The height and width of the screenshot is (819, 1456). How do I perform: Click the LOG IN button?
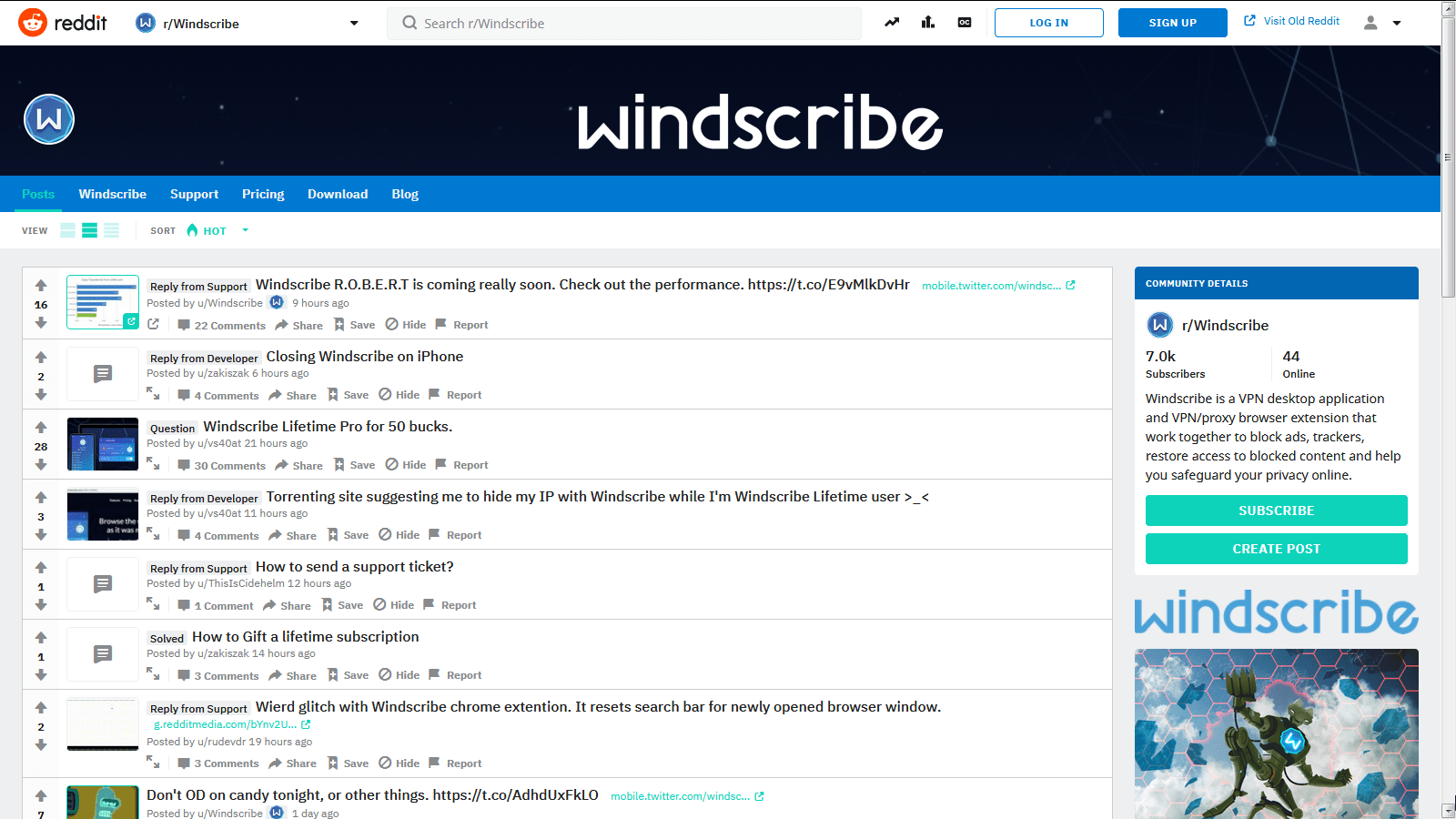[x=1049, y=23]
